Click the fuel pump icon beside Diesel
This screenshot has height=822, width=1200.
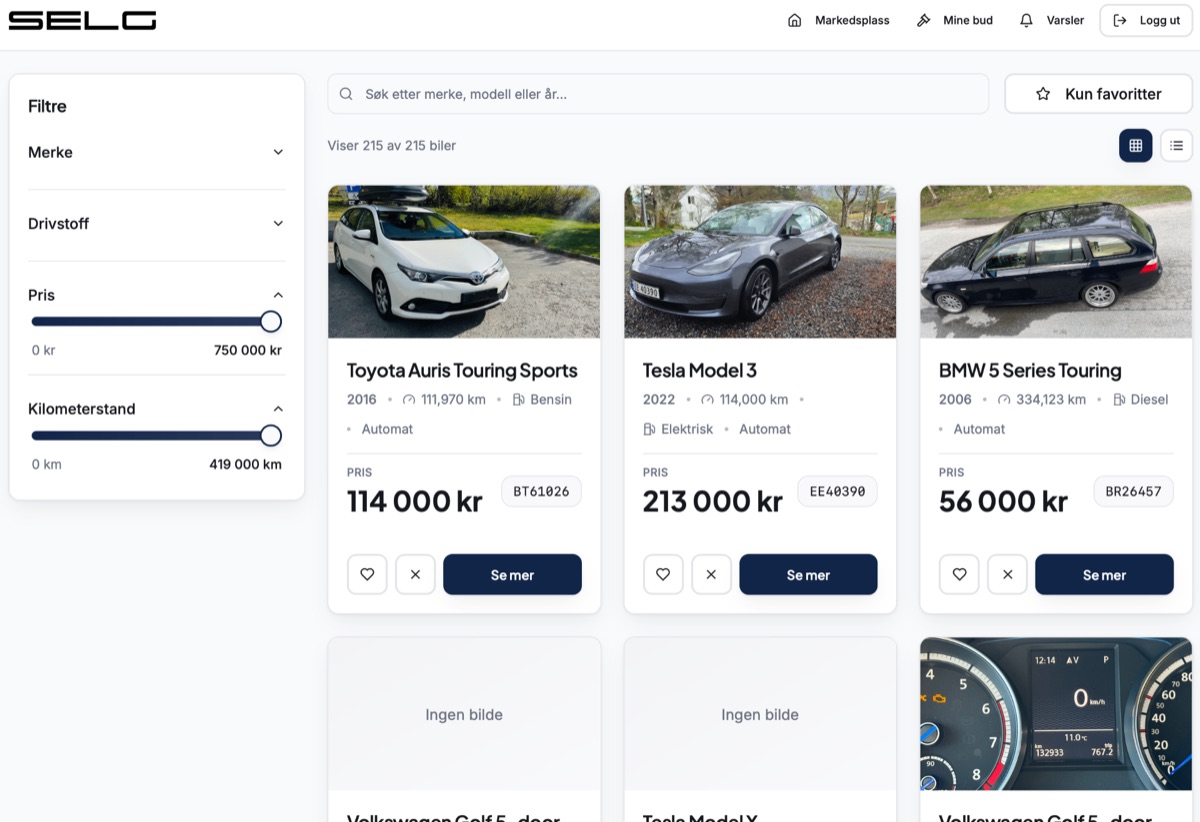1119,400
